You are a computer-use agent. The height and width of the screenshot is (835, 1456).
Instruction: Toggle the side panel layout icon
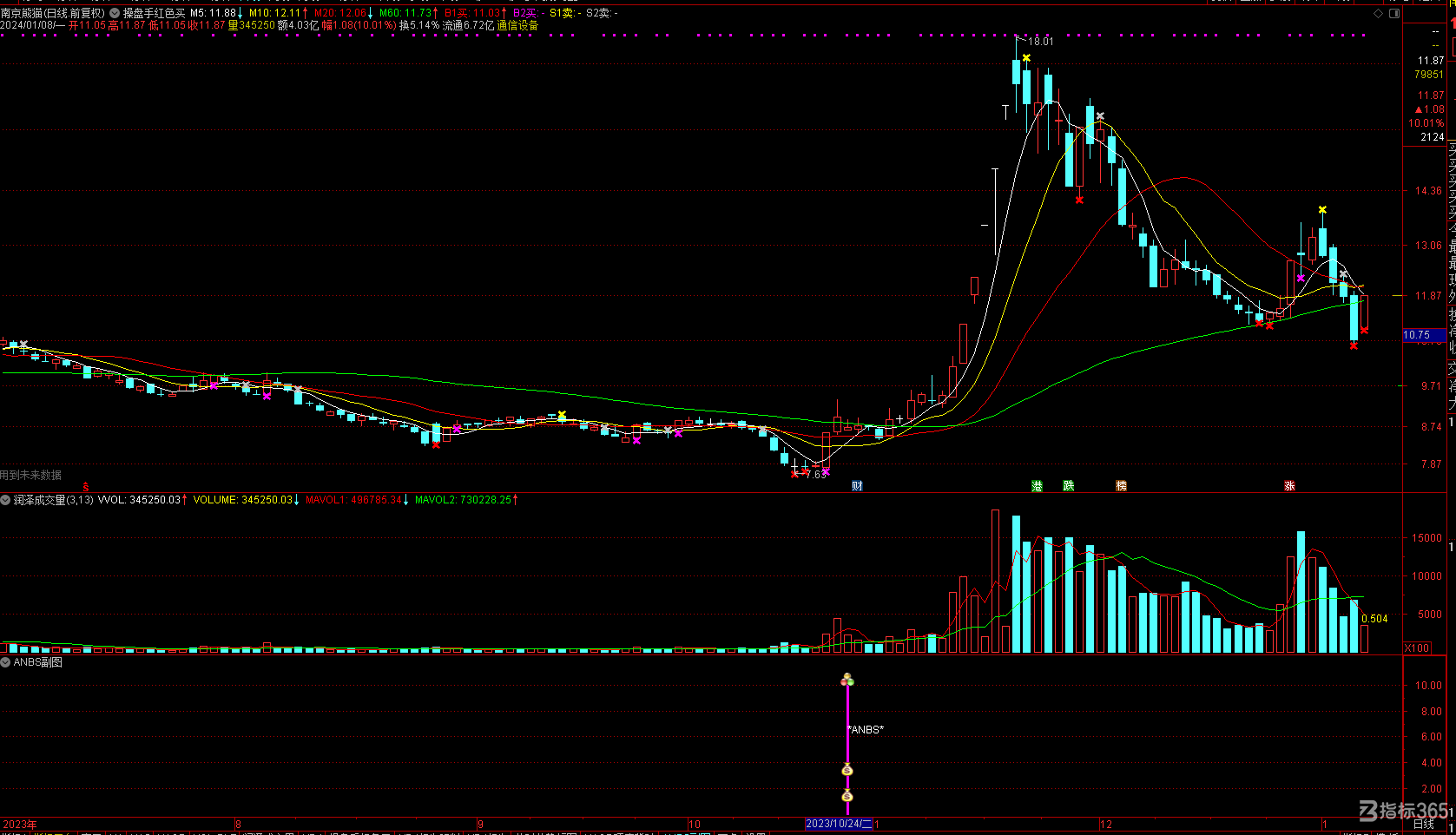pyautogui.click(x=1394, y=14)
